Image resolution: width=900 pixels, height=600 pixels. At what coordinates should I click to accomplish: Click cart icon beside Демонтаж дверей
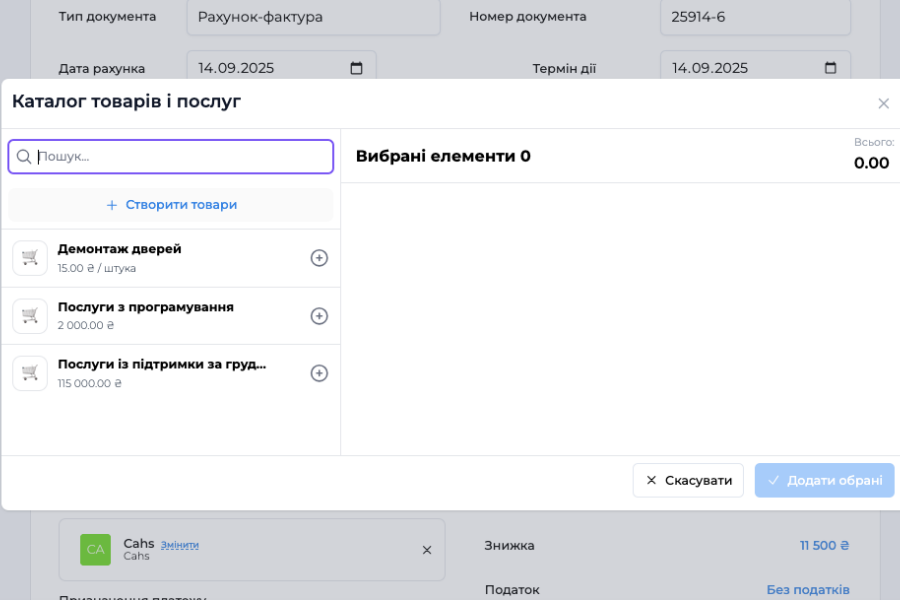[30, 258]
